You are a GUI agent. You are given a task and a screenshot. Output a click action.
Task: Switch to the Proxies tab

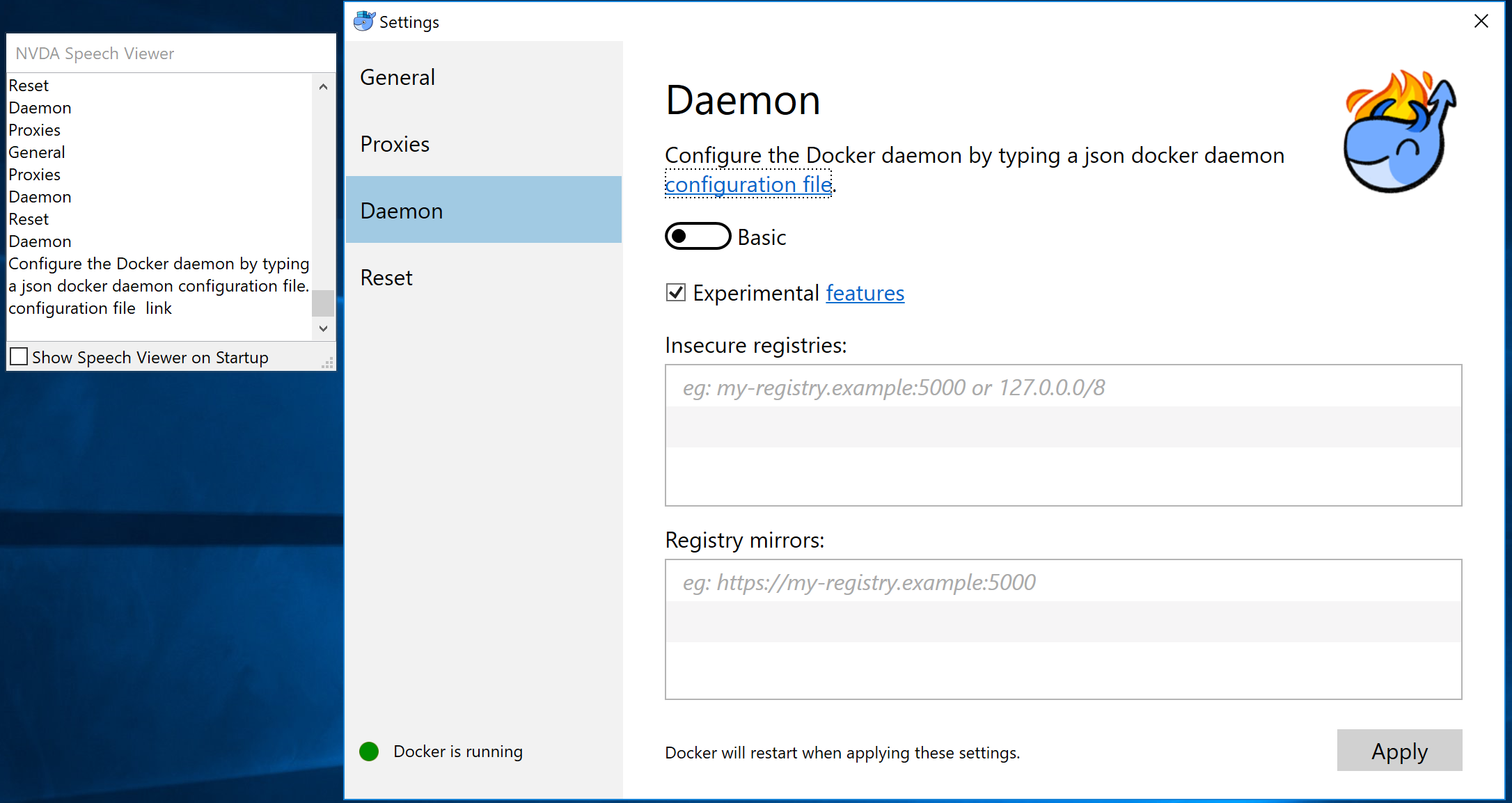tap(395, 144)
